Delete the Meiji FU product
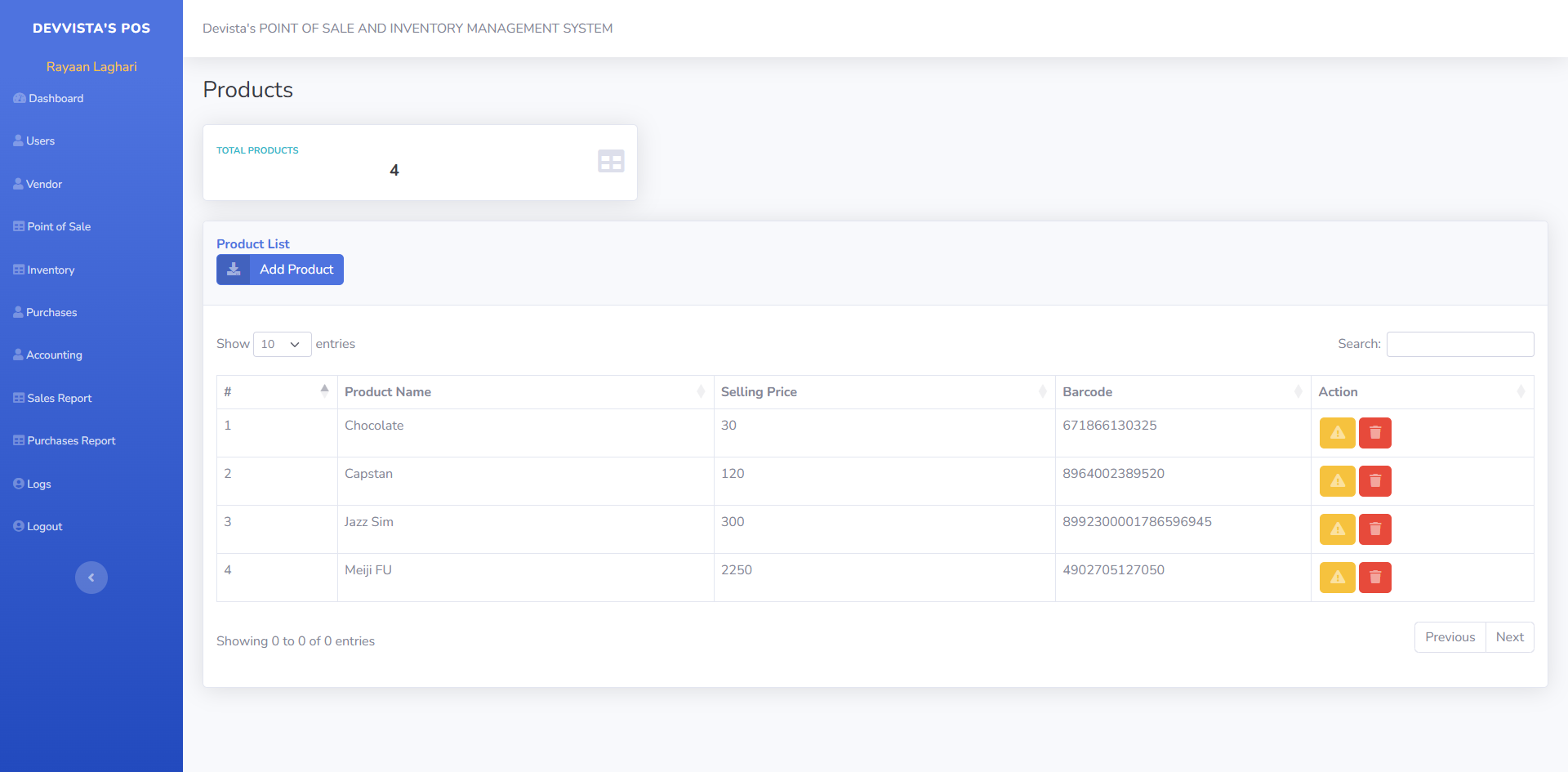The height and width of the screenshot is (772, 1568). tap(1375, 578)
